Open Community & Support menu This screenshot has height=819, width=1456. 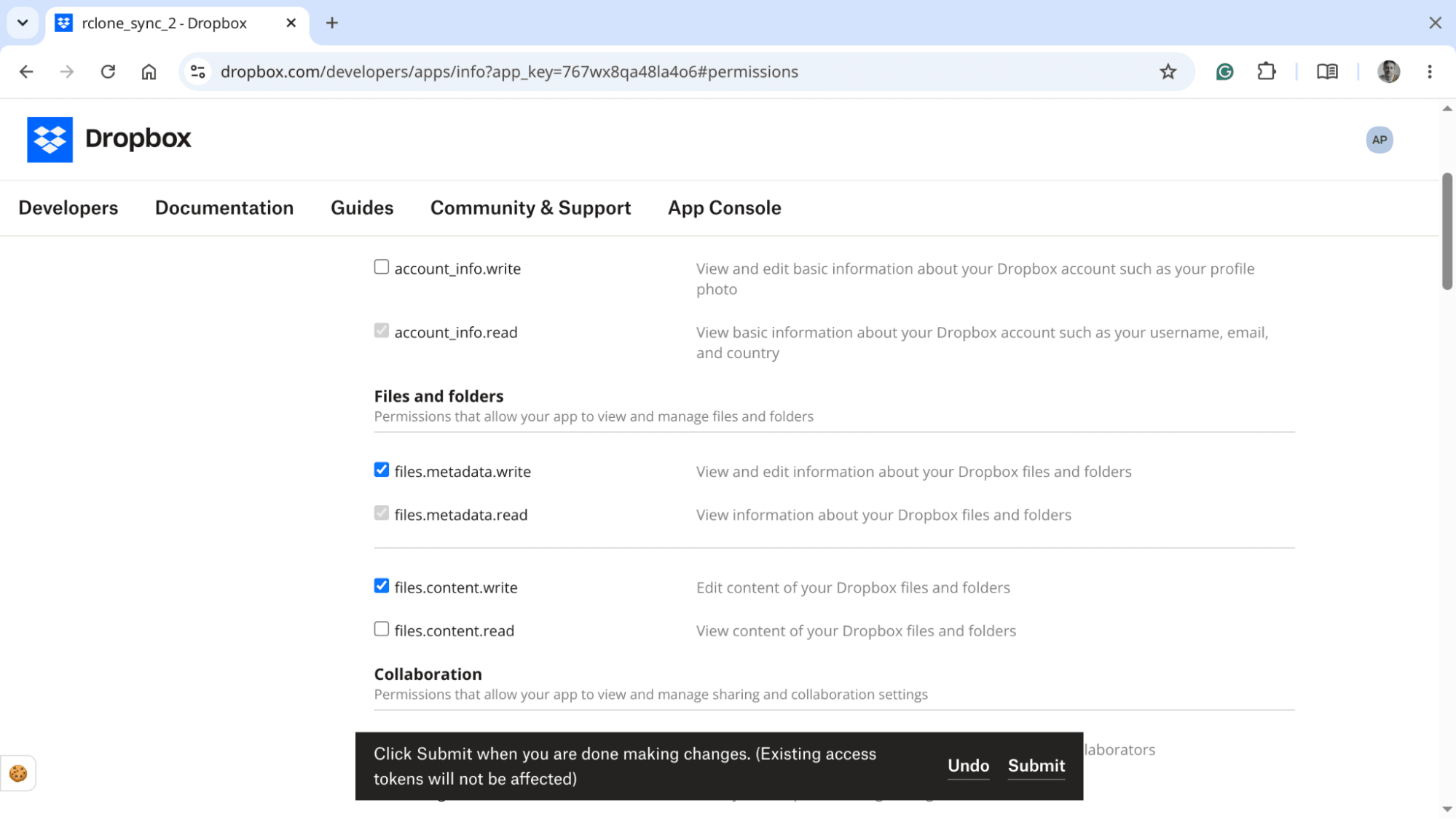click(531, 208)
